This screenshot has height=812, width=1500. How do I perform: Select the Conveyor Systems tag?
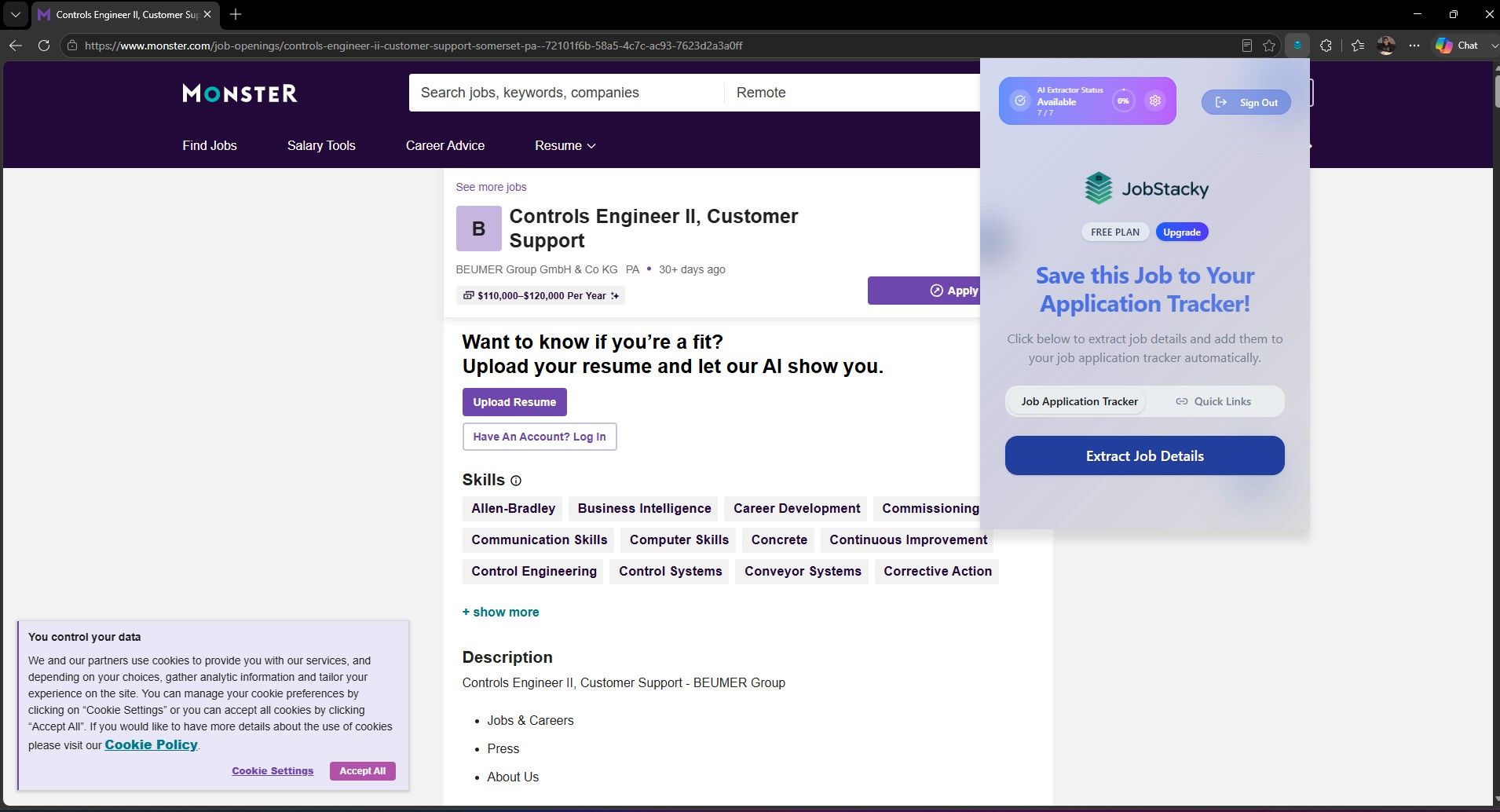coord(803,571)
